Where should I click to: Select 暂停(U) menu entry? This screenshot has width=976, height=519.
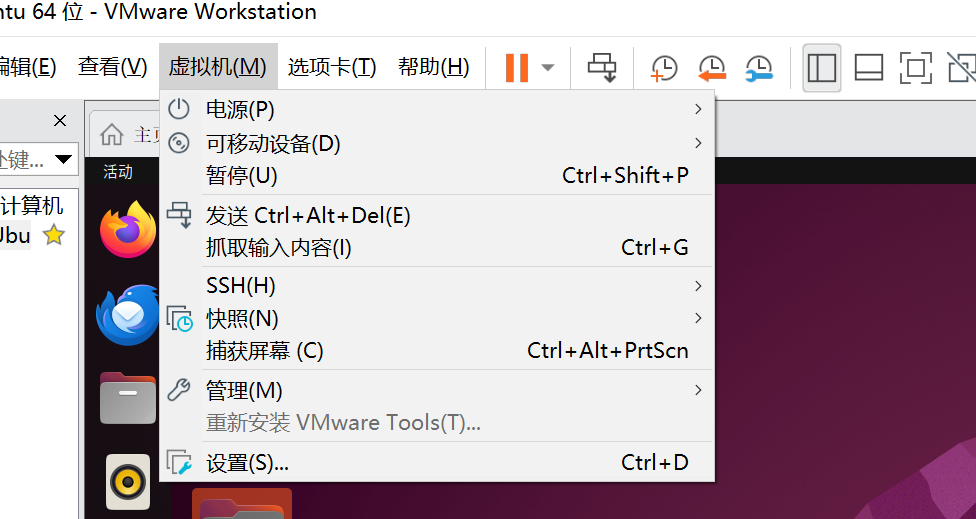437,175
